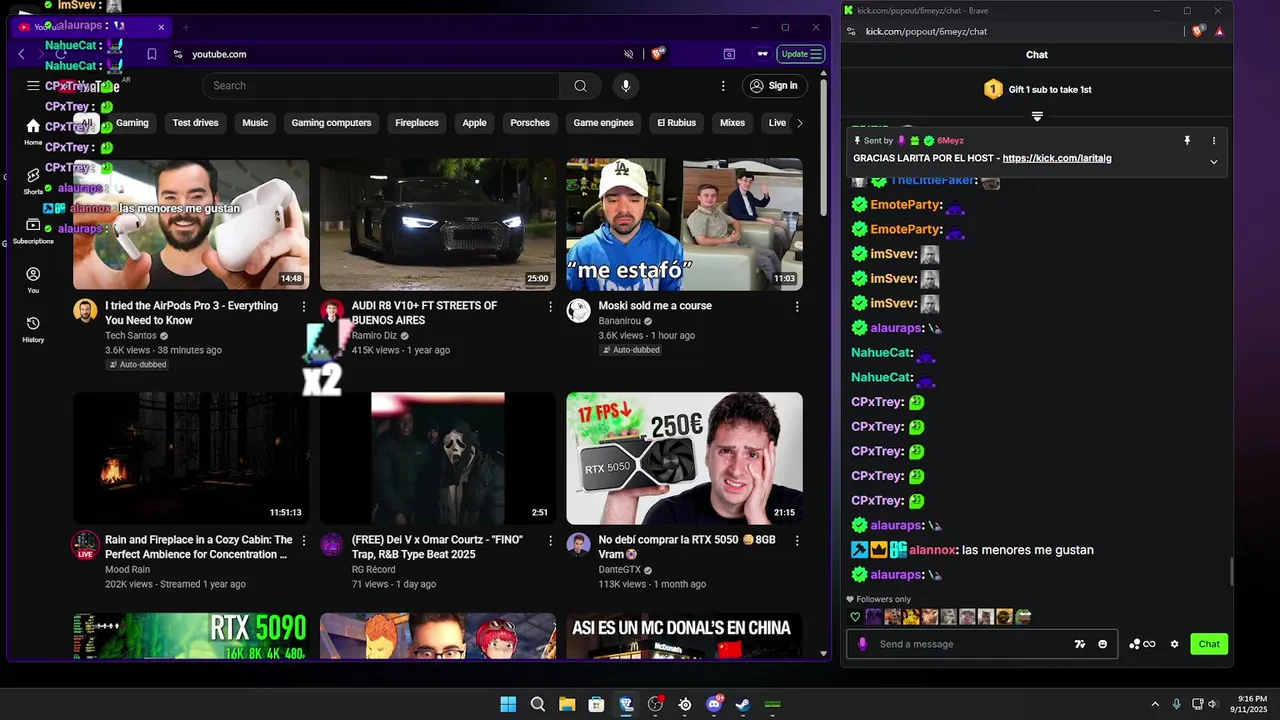Open Windows taskbar search
1280x720 pixels.
pos(538,704)
